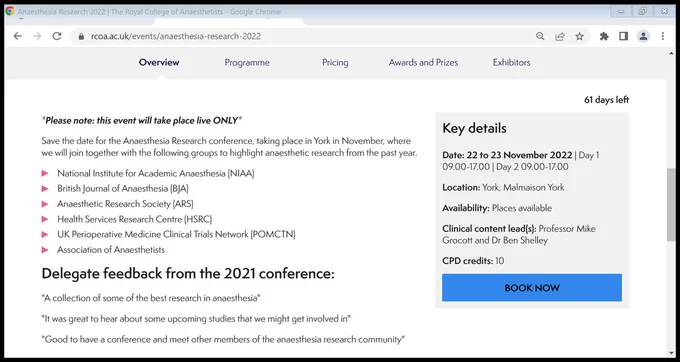The image size is (680, 362).
Task: Click the scrollbar up arrow
Action: pos(671,52)
